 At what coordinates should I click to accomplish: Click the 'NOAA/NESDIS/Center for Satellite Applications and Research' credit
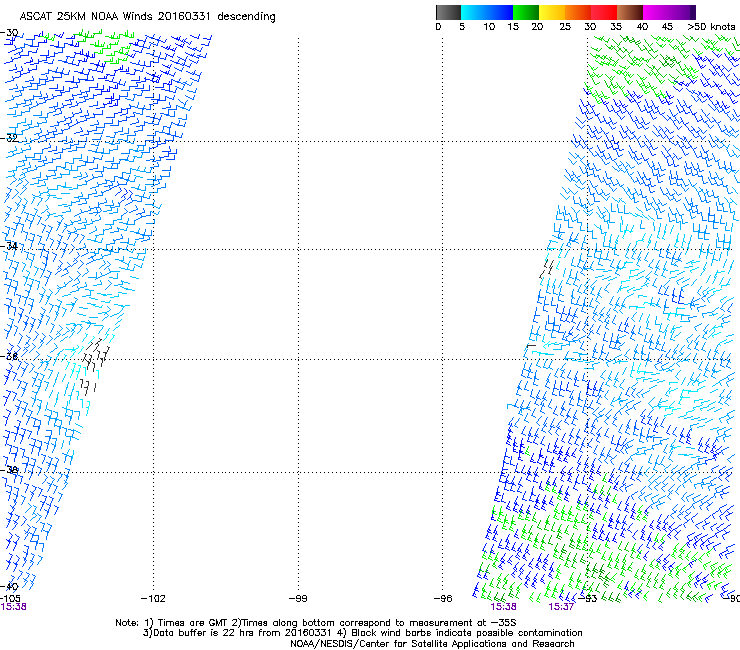coord(432,644)
